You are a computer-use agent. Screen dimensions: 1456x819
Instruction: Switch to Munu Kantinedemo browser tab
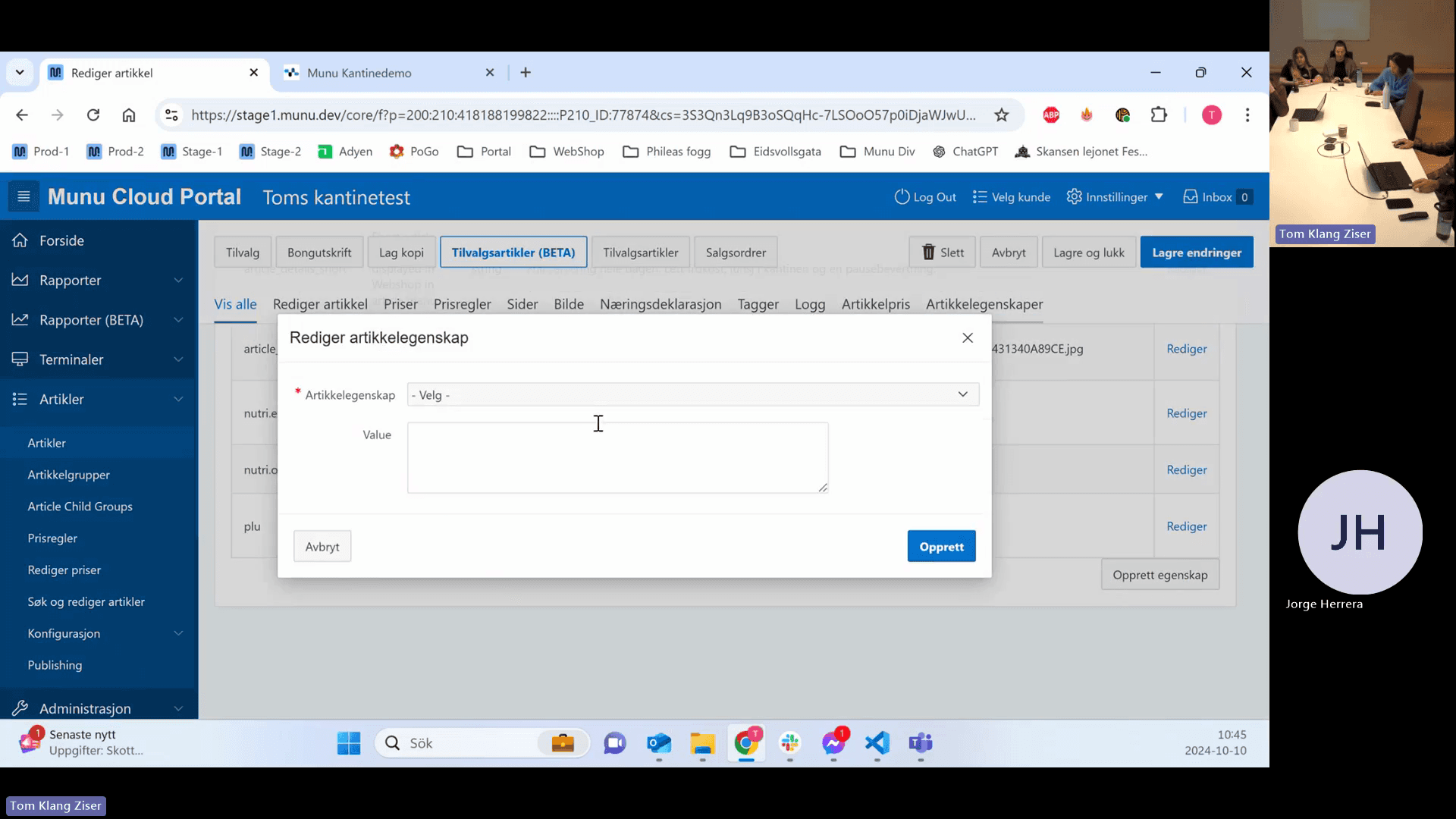point(387,73)
